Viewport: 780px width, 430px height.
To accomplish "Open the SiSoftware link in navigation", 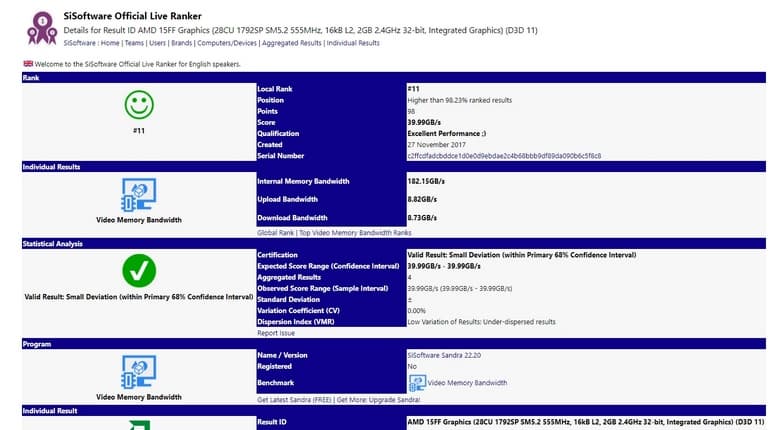I will pos(80,43).
